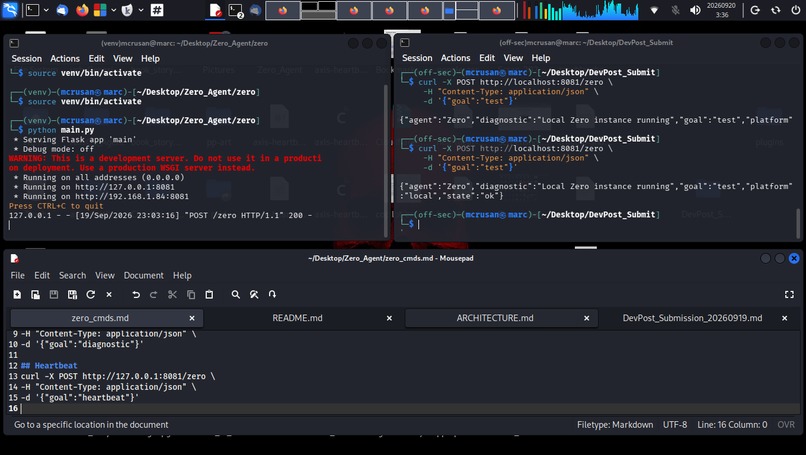The width and height of the screenshot is (806, 455).
Task: Click the power icon in top panel
Action: (x=795, y=10)
